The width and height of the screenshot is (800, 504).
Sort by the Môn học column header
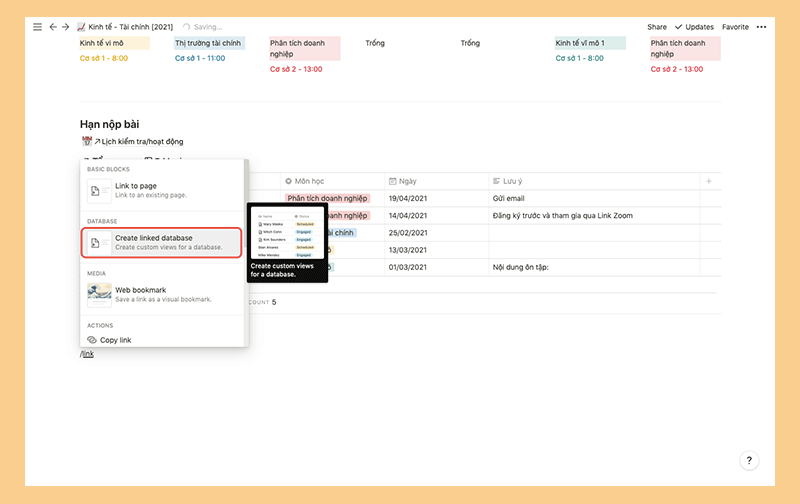[332, 181]
